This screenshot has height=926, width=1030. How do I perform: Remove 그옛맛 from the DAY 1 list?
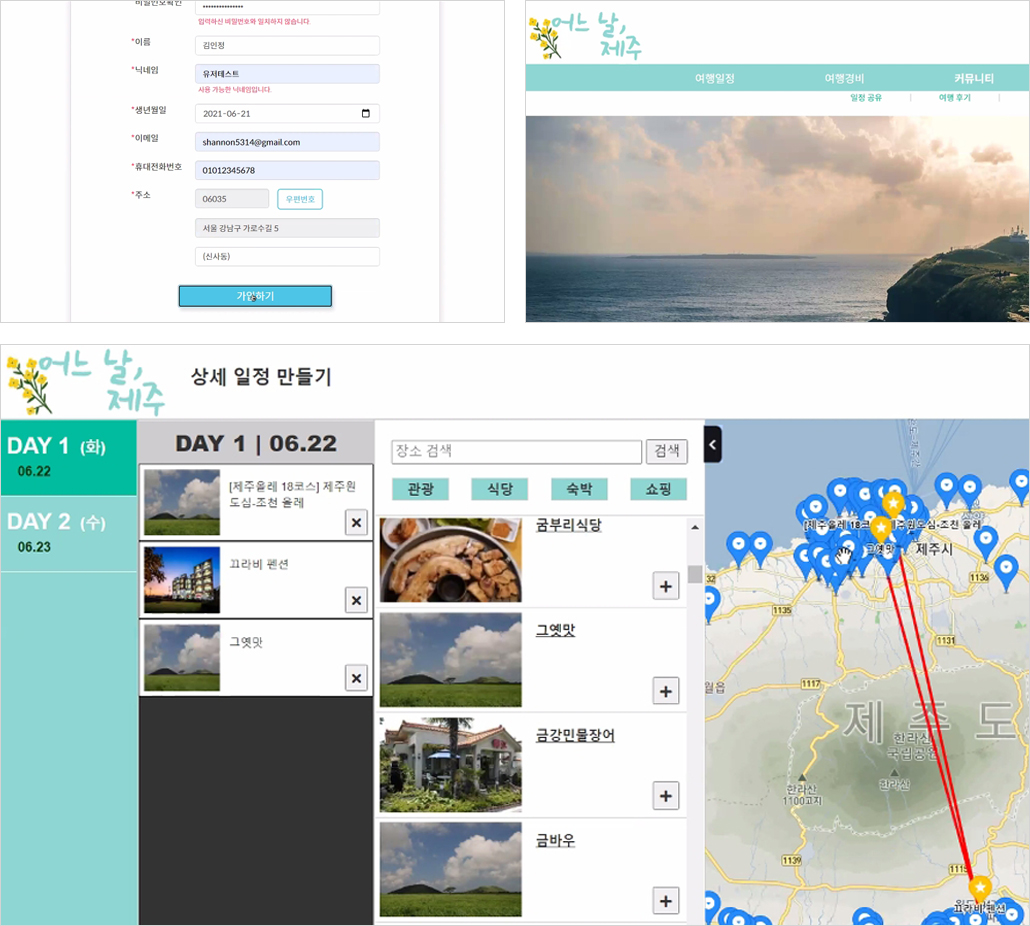point(356,678)
